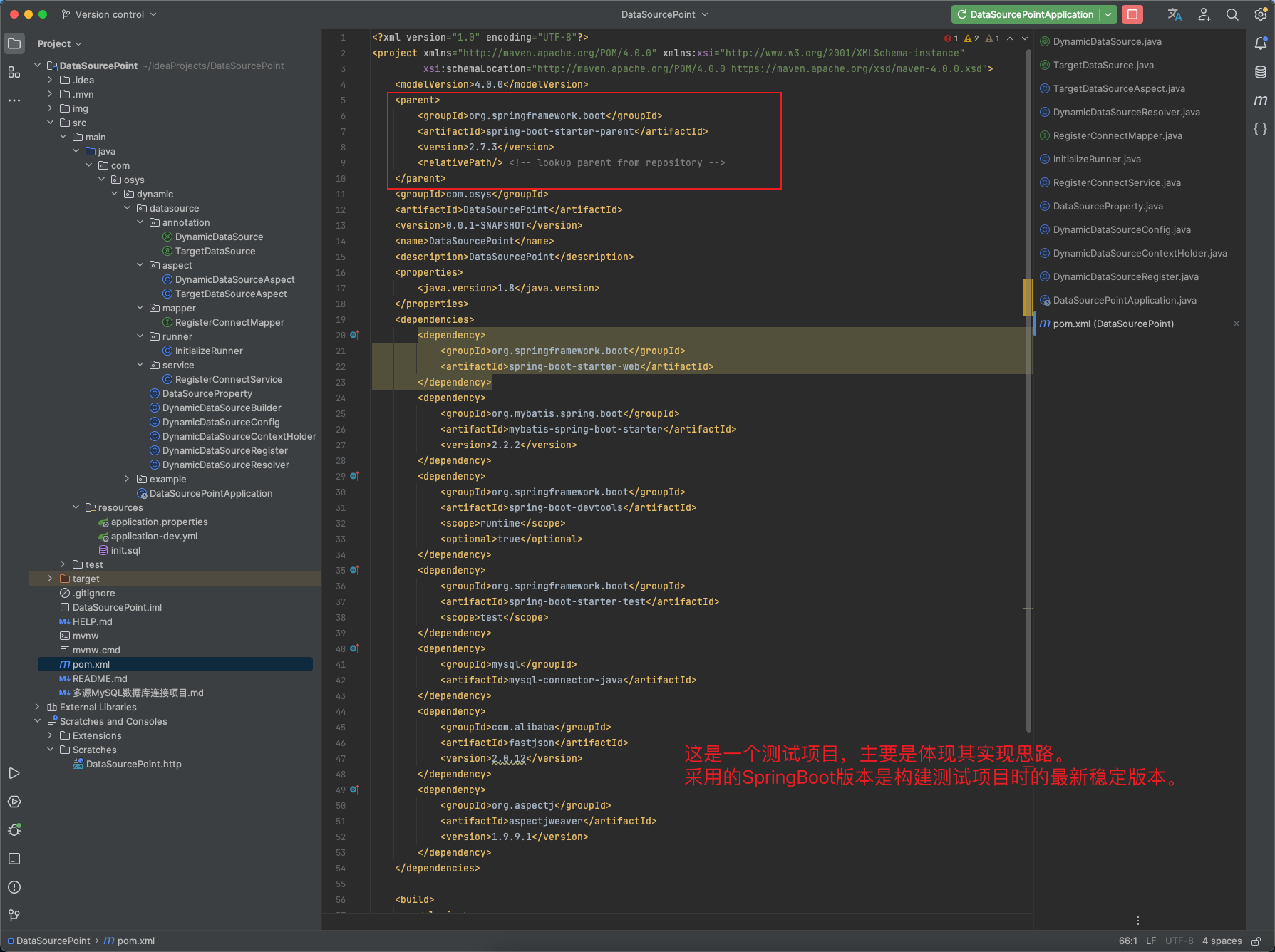
Task: Click gutter bean icon on line 20
Action: tap(354, 335)
